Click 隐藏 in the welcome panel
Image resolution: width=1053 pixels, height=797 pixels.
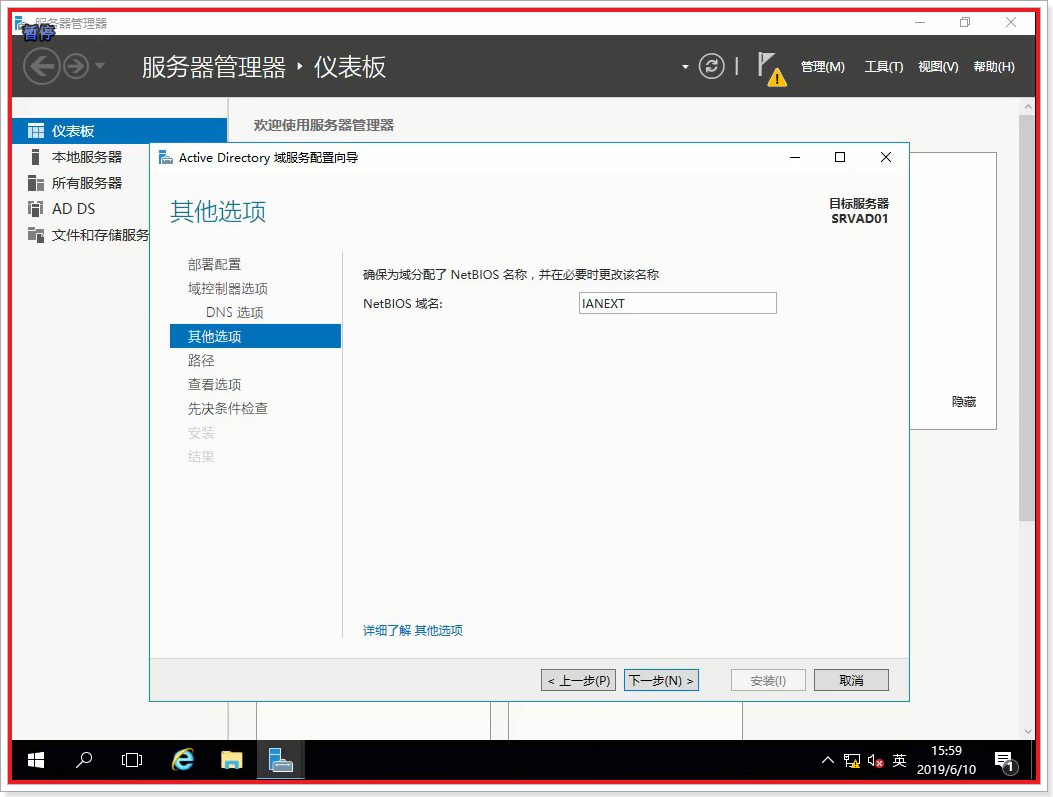point(964,402)
